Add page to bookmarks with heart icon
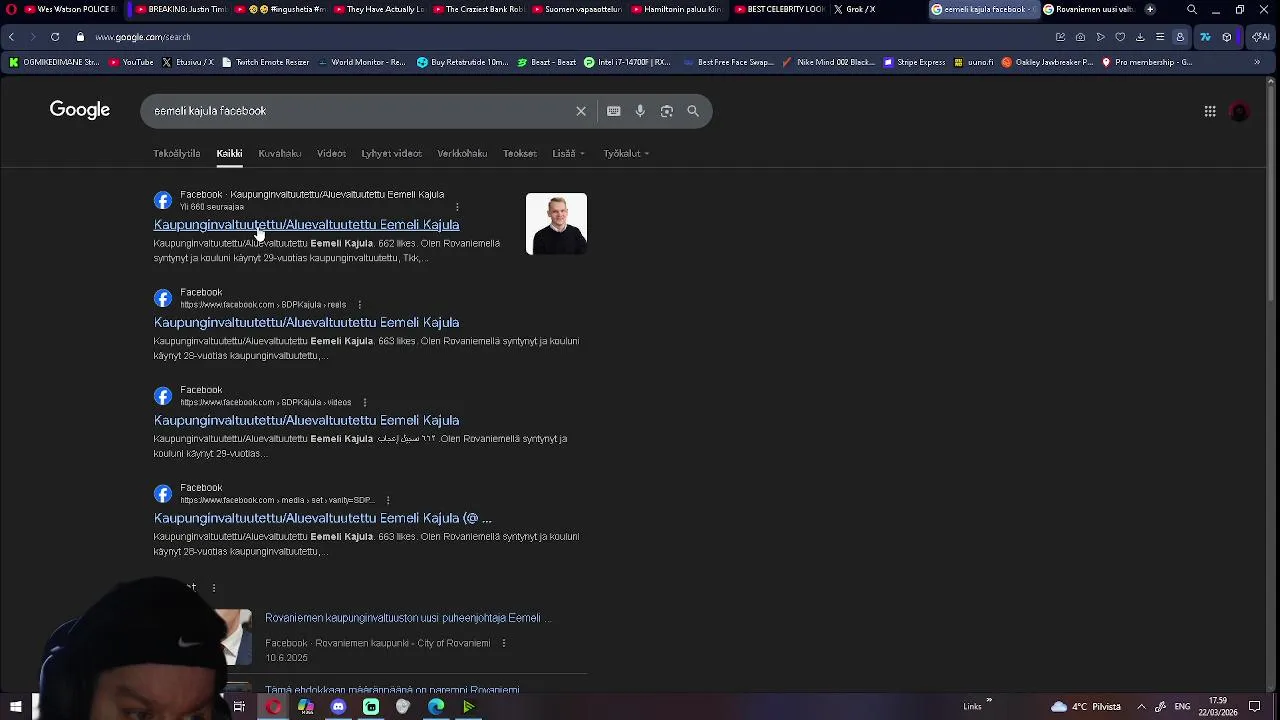The height and width of the screenshot is (720, 1280). (1120, 37)
